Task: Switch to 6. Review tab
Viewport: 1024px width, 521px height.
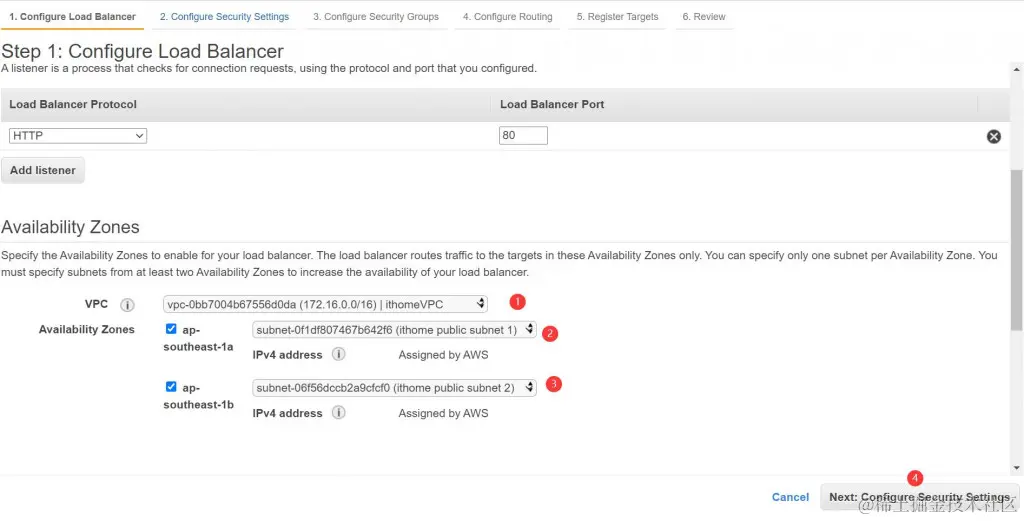Action: [x=704, y=16]
